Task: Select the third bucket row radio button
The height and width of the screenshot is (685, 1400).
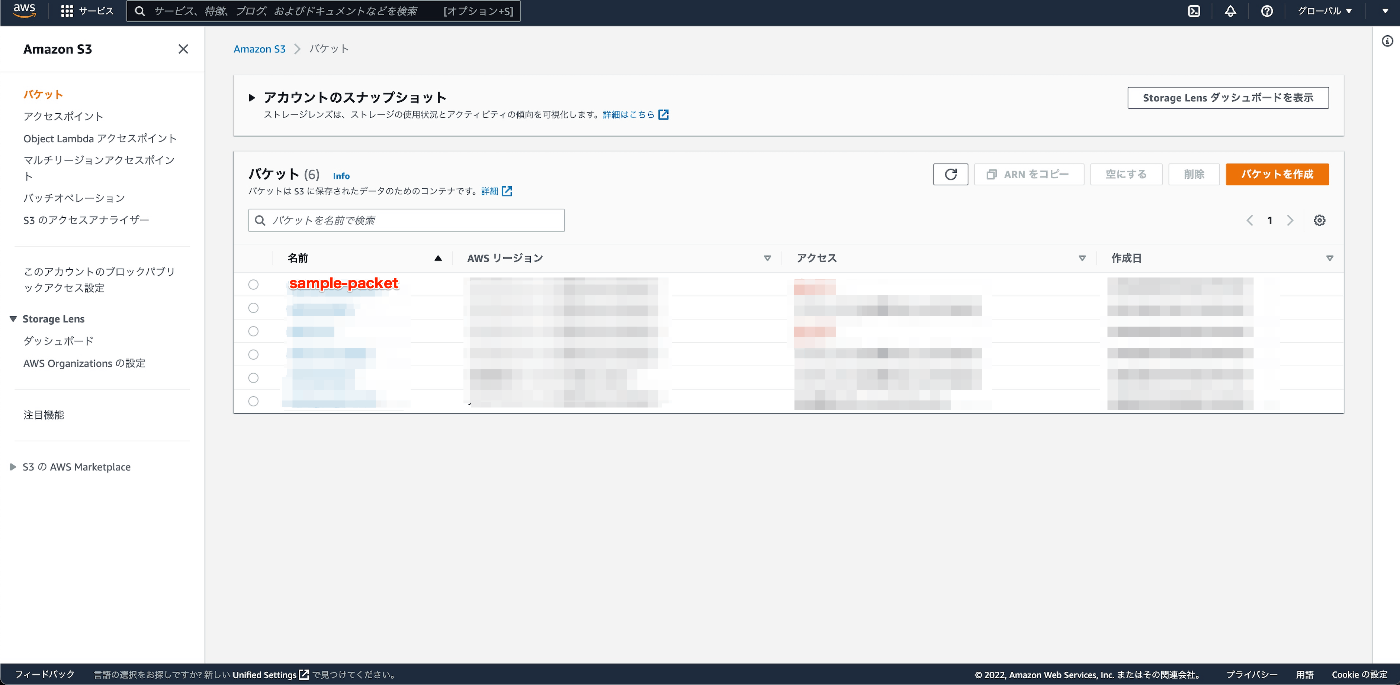Action: pos(253,331)
